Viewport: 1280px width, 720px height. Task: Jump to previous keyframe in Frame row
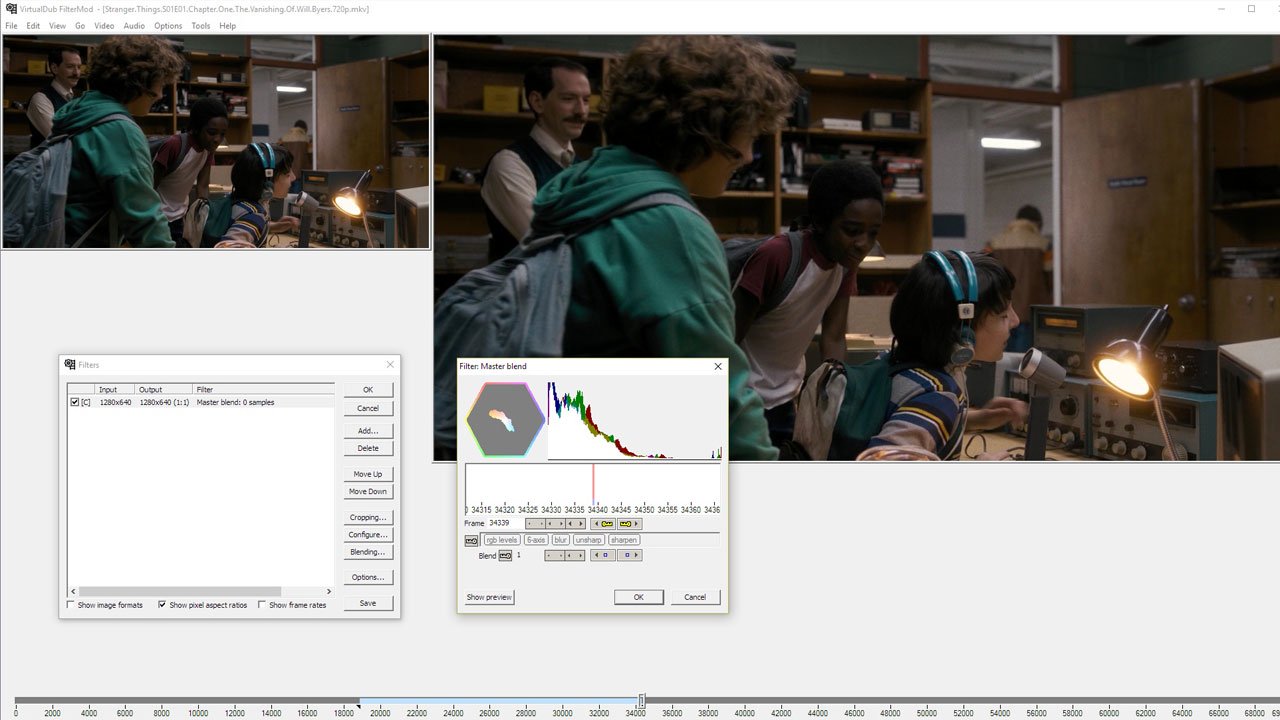click(x=603, y=524)
